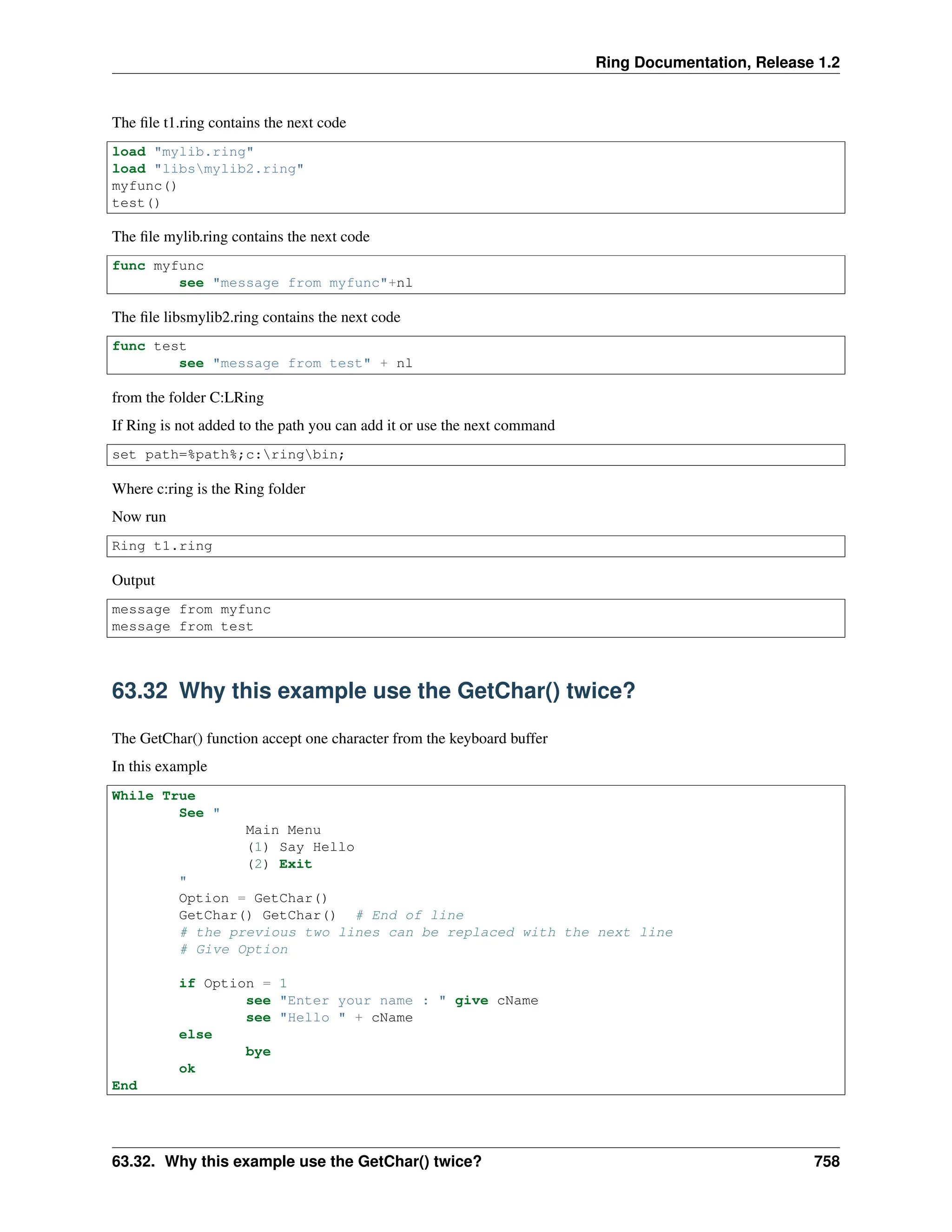This screenshot has width=952, height=1232.
Task: Click the func test definition line
Action: 149,346
